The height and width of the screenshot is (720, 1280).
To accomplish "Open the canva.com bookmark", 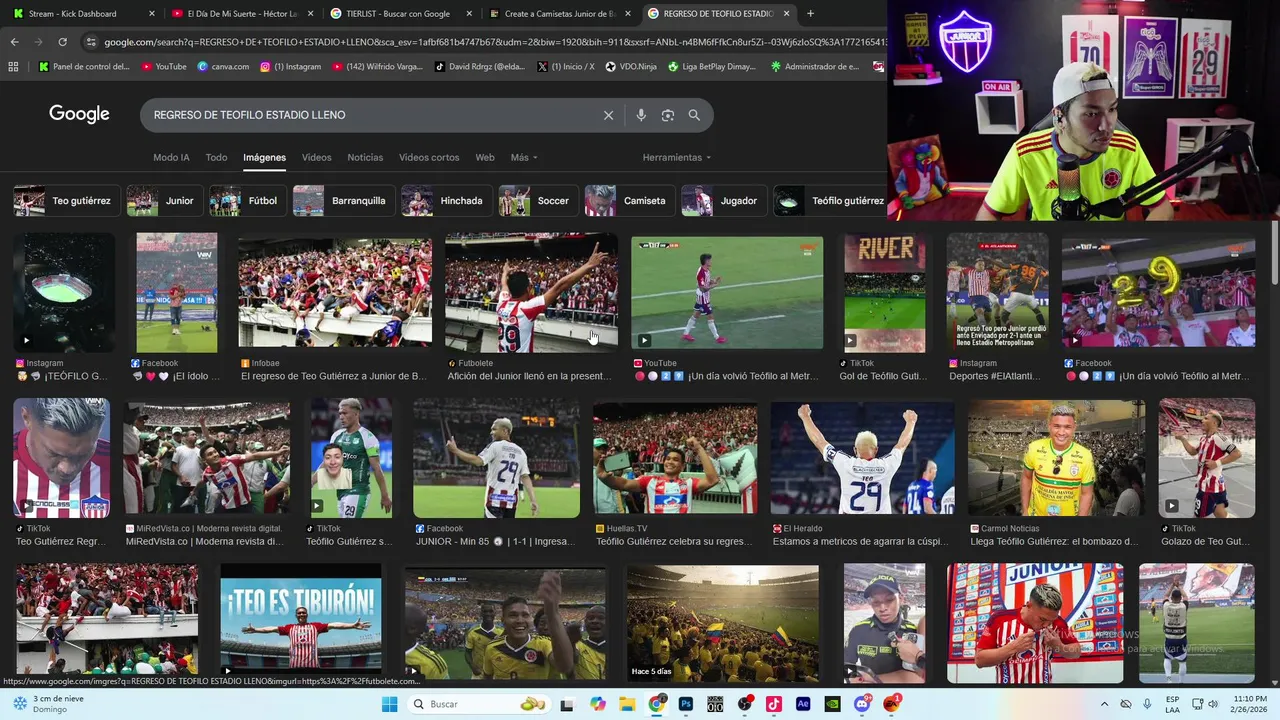I will click(x=224, y=67).
